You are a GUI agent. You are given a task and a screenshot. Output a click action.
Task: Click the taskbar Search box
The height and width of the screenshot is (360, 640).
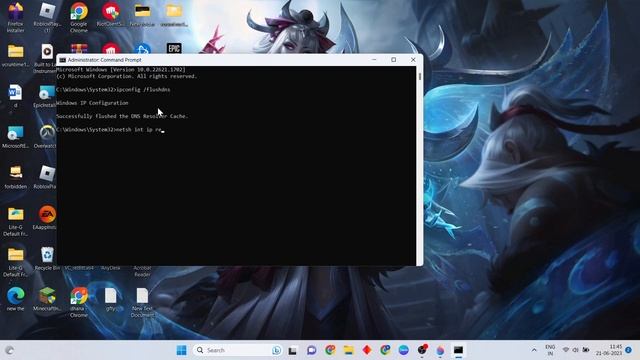pos(238,350)
